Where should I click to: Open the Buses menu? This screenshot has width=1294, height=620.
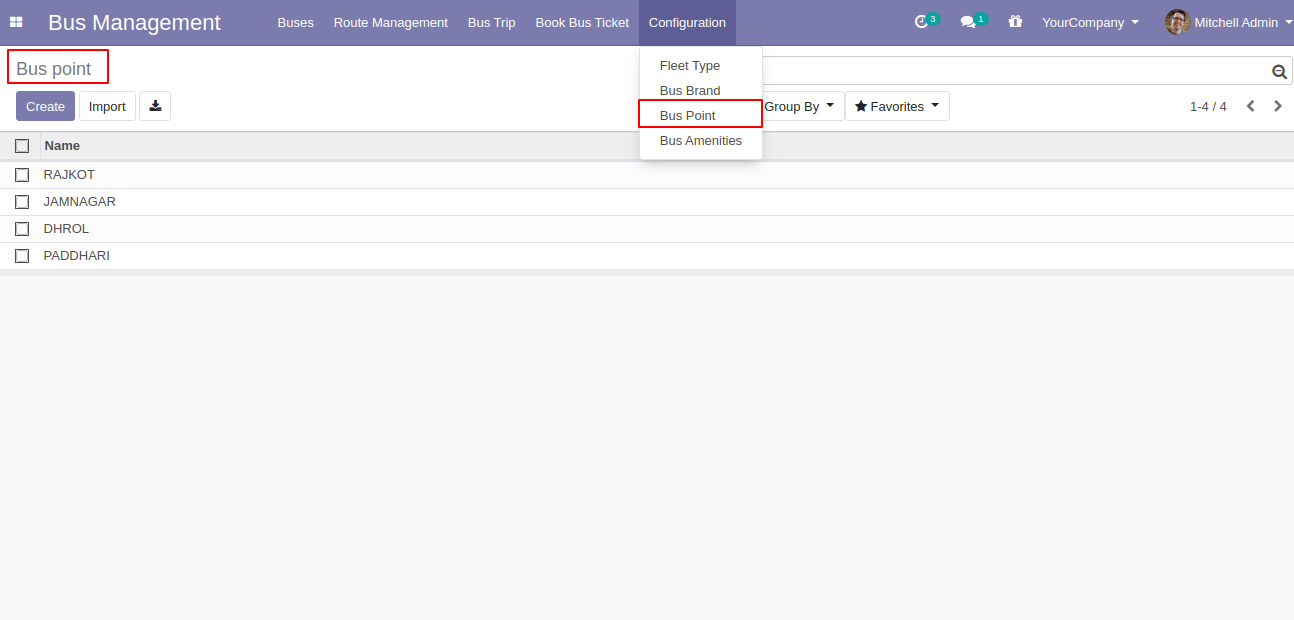click(x=295, y=22)
